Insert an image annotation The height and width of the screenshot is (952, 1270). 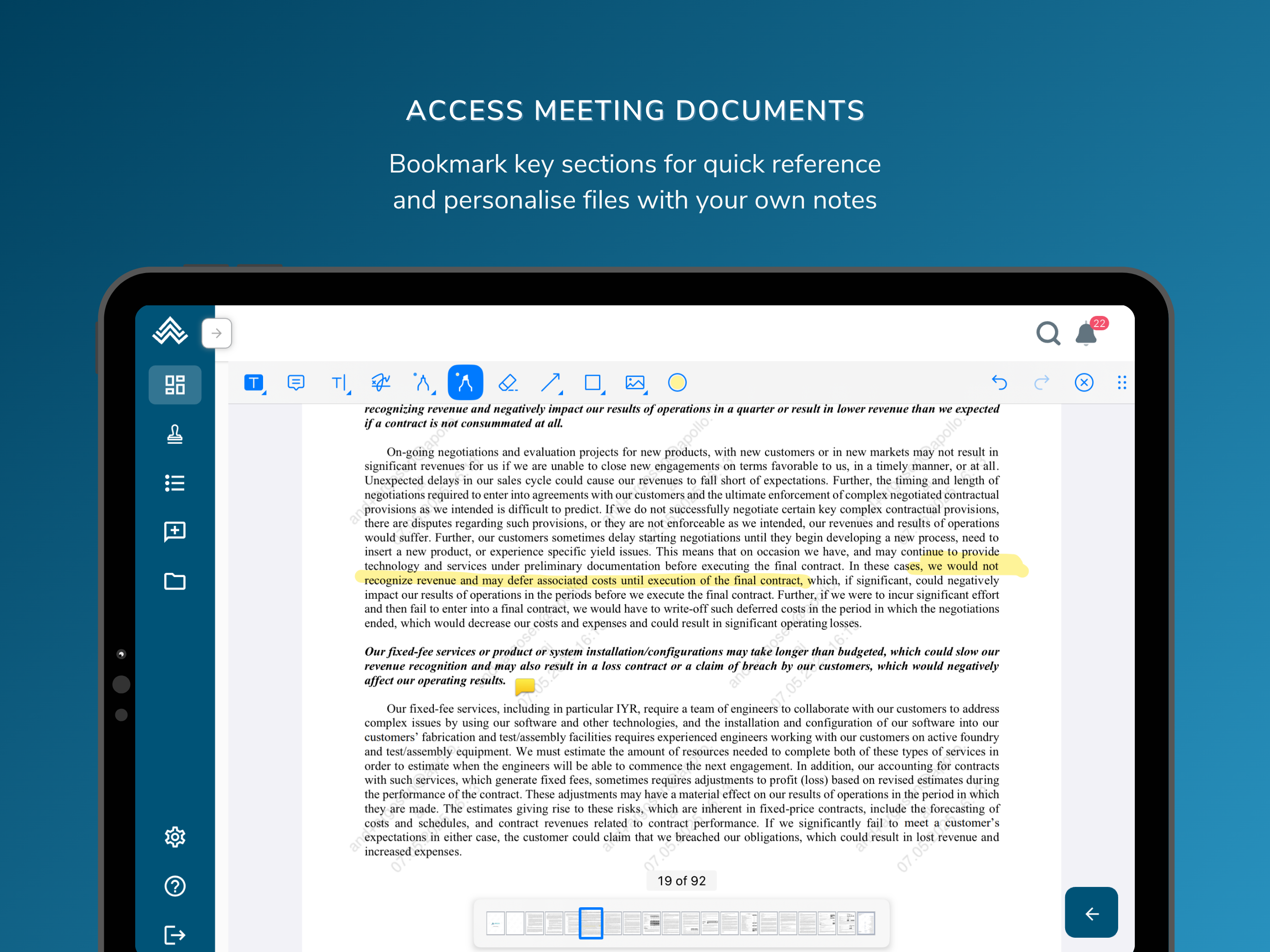tap(635, 383)
